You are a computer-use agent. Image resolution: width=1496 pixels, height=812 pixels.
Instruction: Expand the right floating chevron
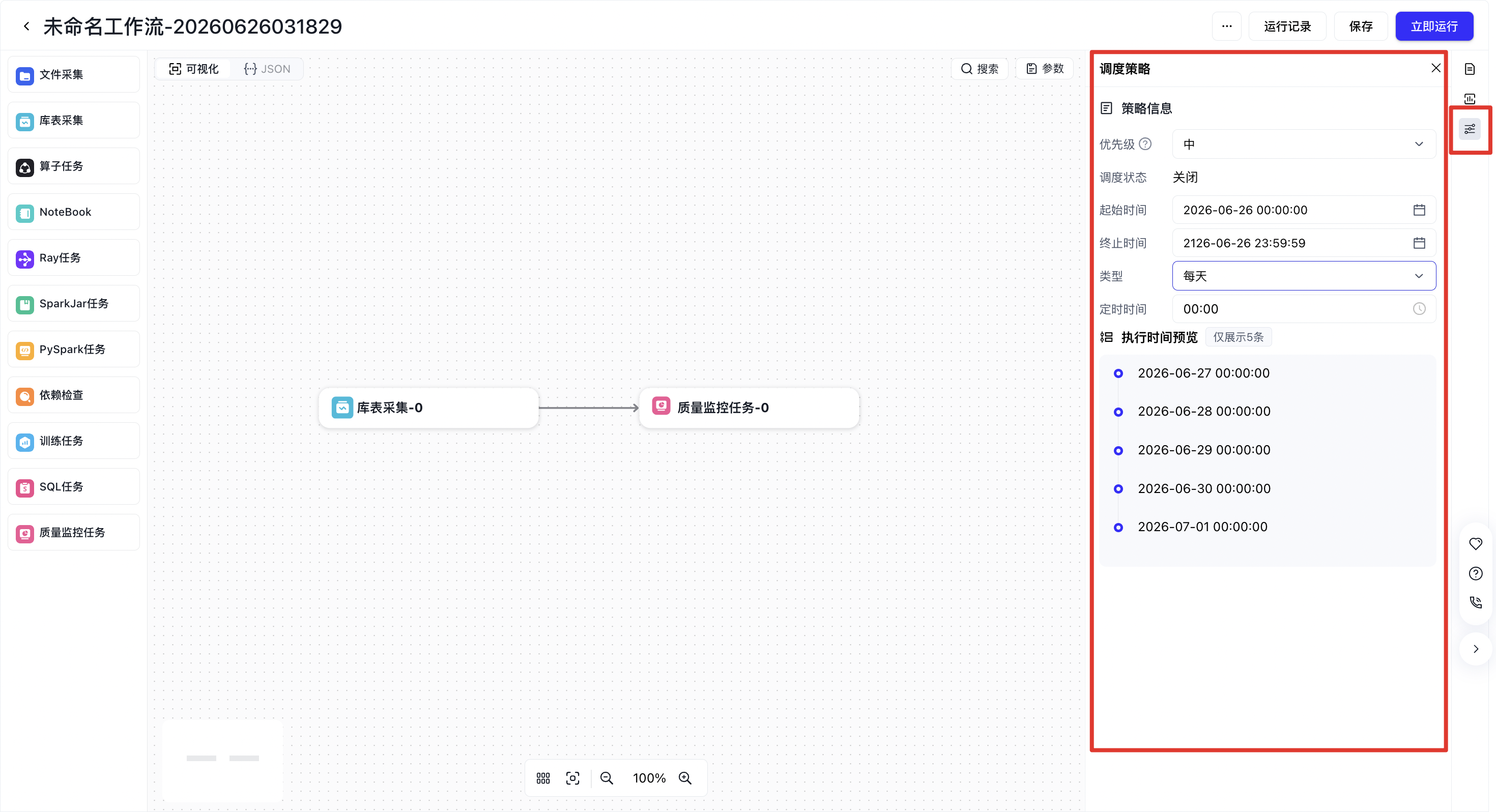1475,649
